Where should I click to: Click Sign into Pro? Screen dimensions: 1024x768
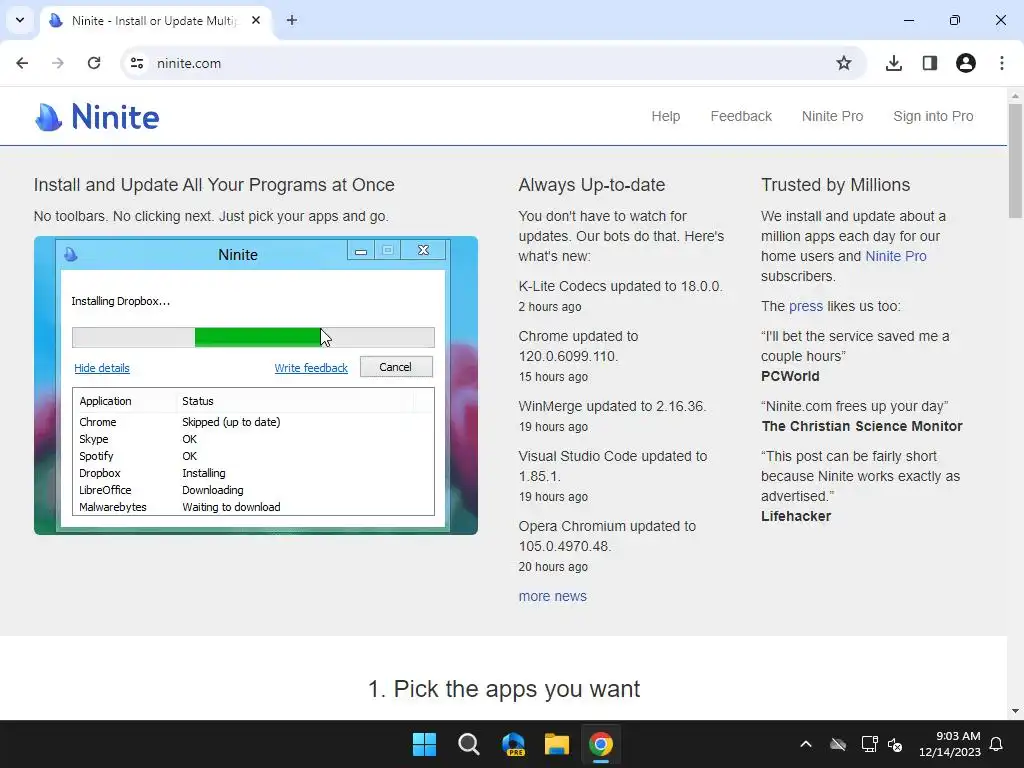[x=933, y=116]
